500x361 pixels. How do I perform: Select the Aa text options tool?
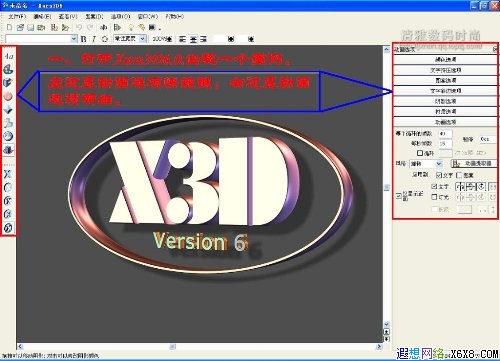8,56
